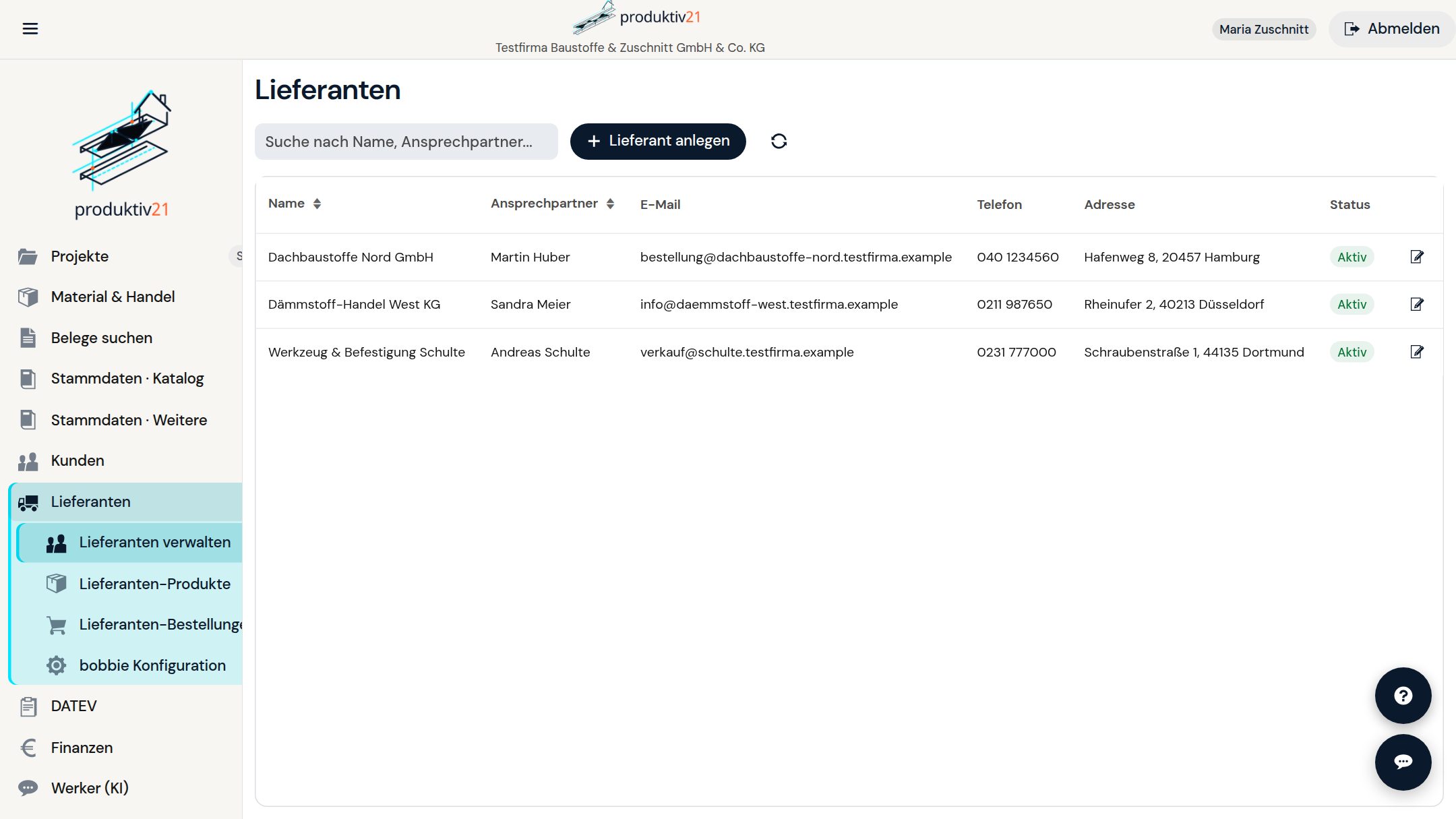The width and height of the screenshot is (1456, 819).
Task: Click the Maria Zuschnitt user badge
Action: click(x=1264, y=29)
